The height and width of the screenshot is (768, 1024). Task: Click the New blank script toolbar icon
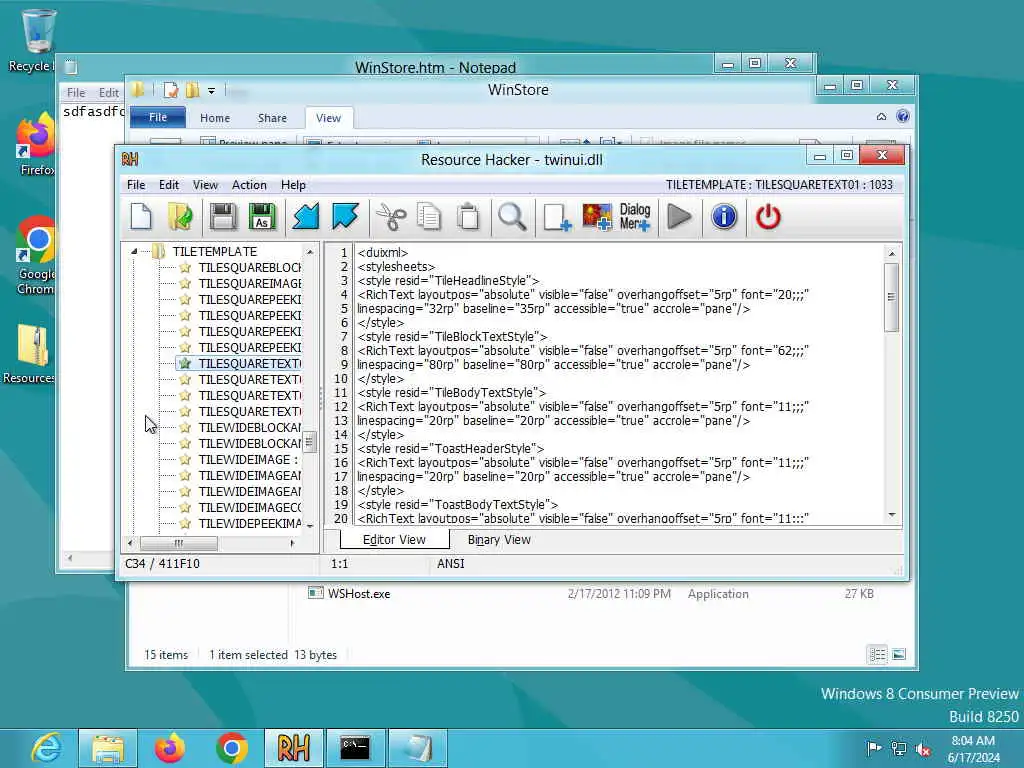click(141, 217)
